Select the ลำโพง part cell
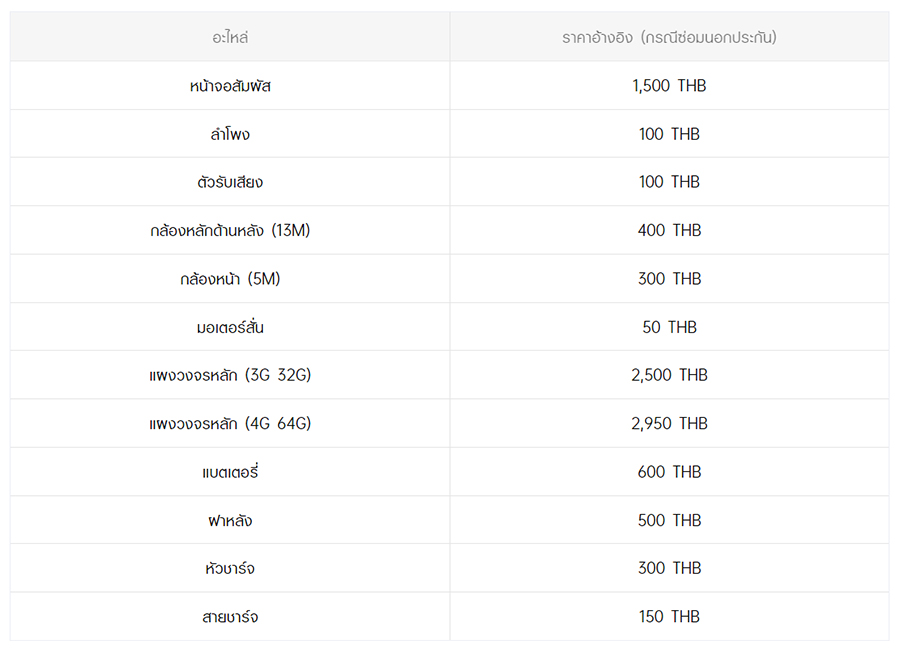This screenshot has width=900, height=653. tap(230, 134)
